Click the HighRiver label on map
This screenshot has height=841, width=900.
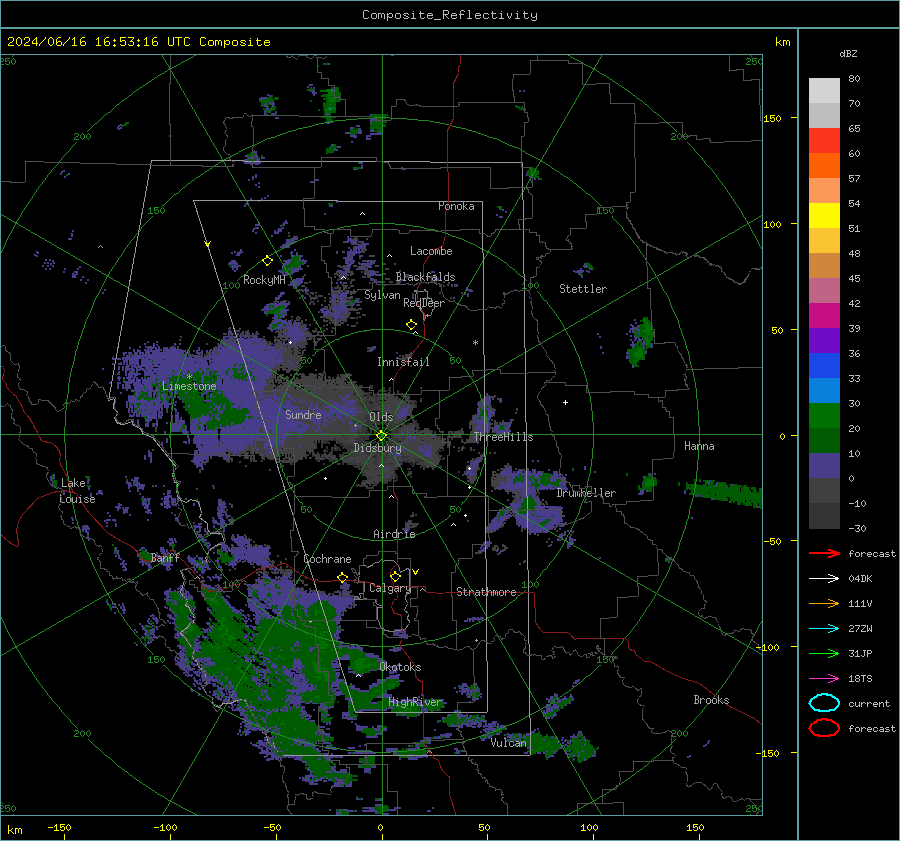[x=415, y=702]
